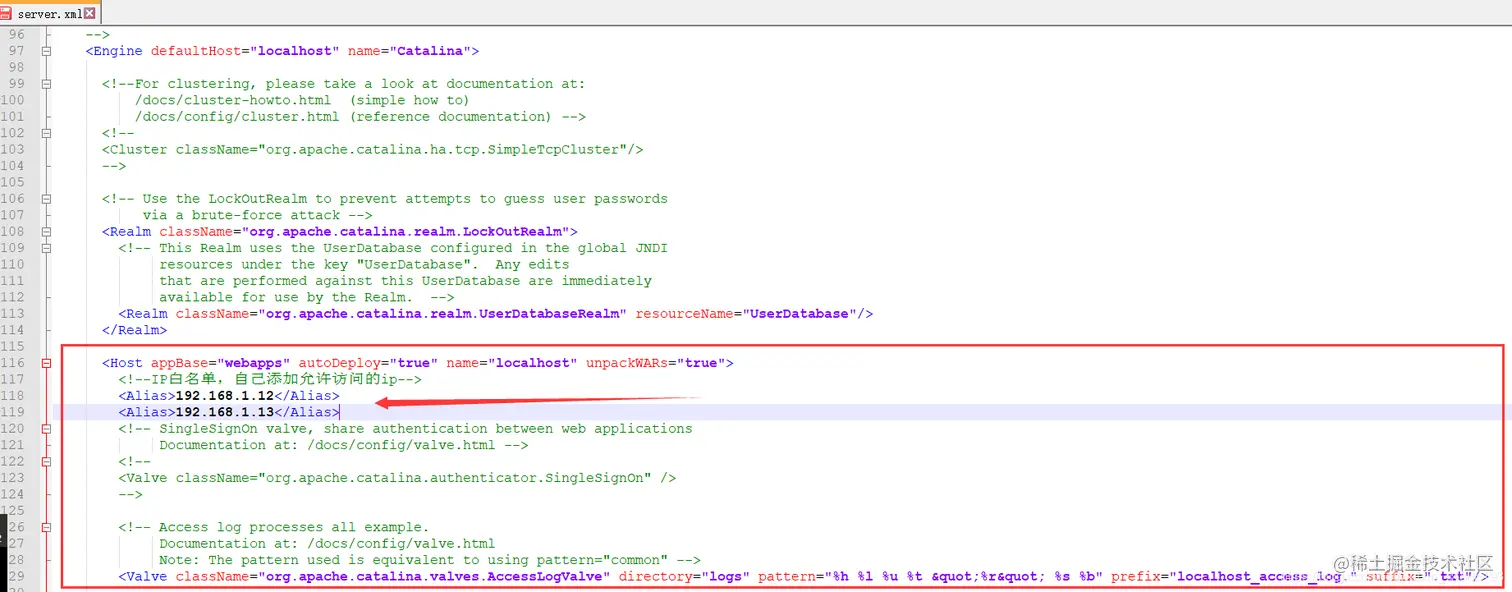Click the suffix ".txt" attribute value

click(1444, 577)
